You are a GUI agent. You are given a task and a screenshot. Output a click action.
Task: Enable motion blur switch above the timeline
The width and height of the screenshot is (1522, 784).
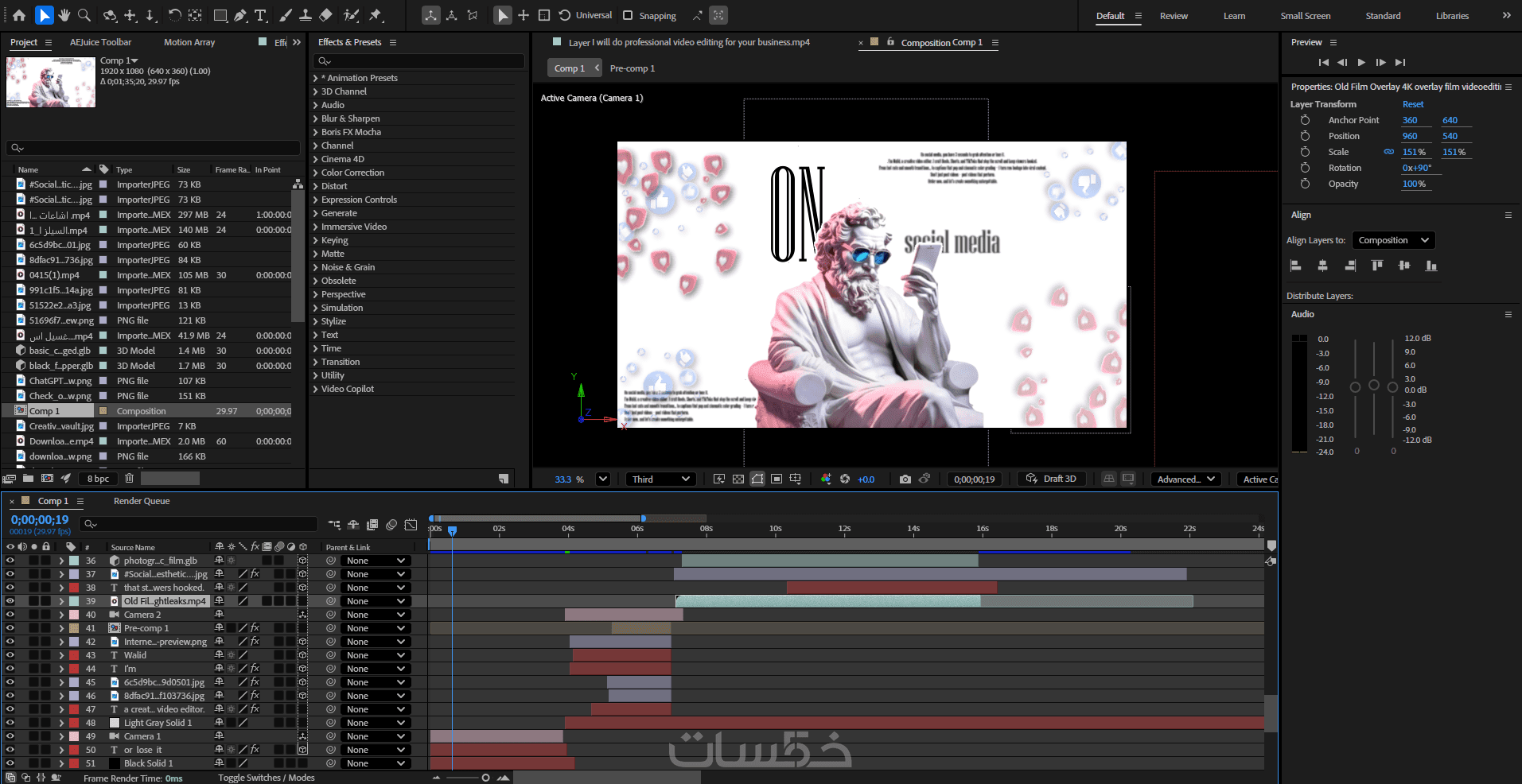[x=391, y=525]
